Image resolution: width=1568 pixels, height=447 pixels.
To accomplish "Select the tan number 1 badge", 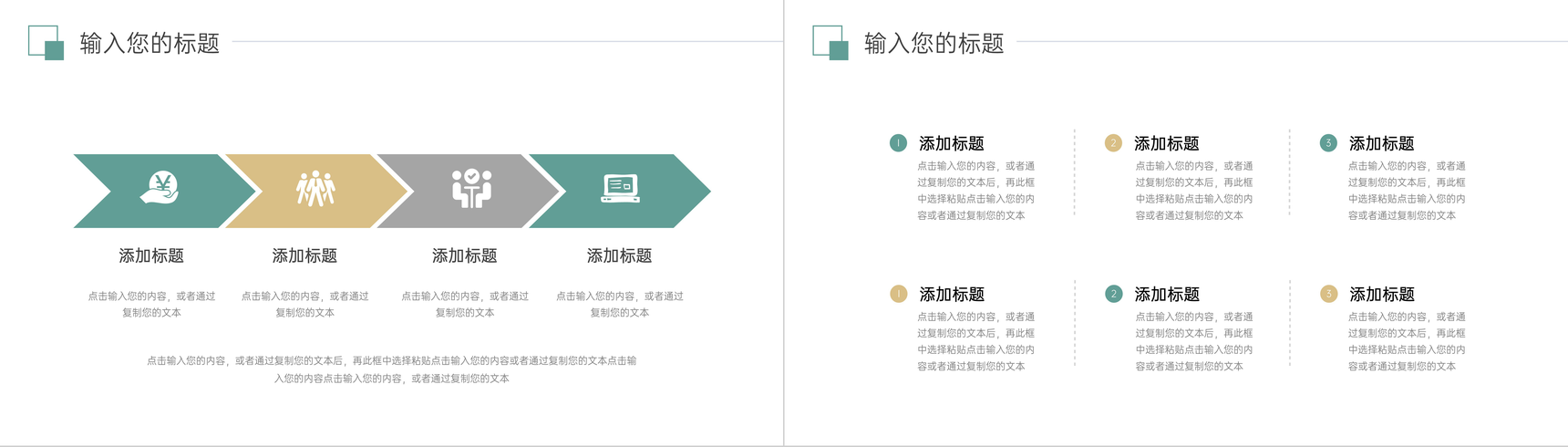I will click(x=898, y=294).
